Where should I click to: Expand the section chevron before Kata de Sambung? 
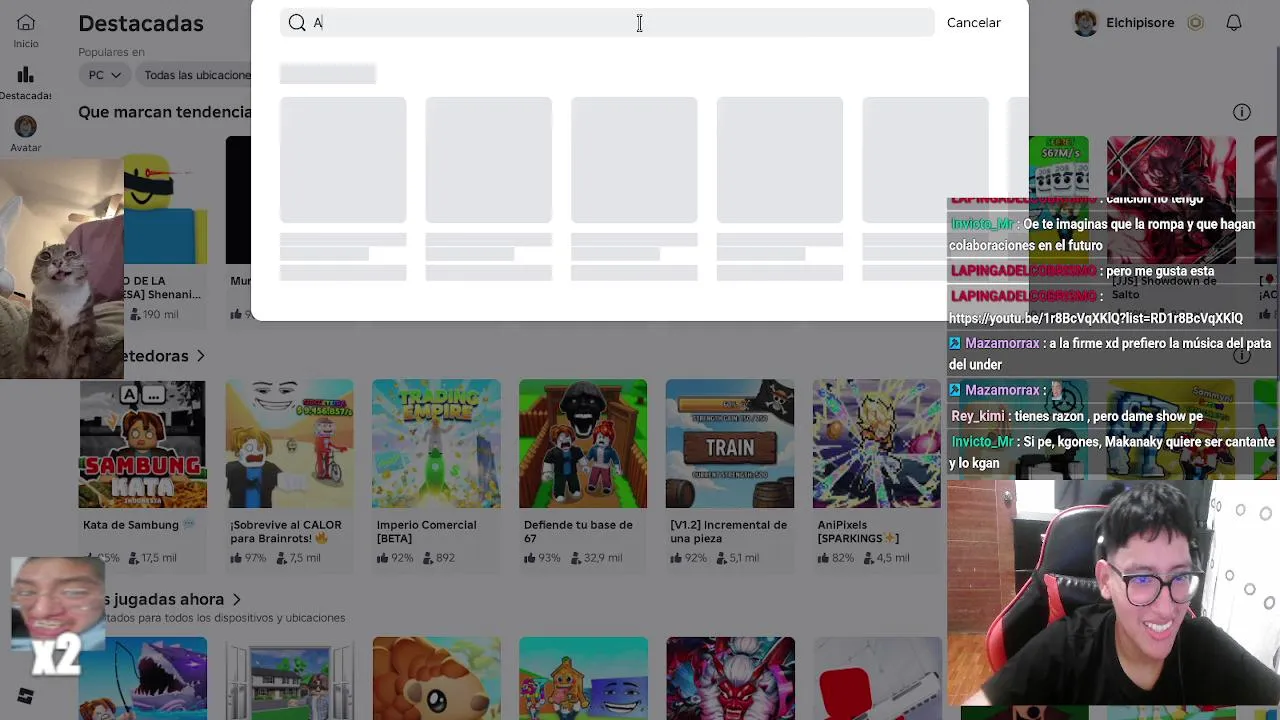pos(201,356)
